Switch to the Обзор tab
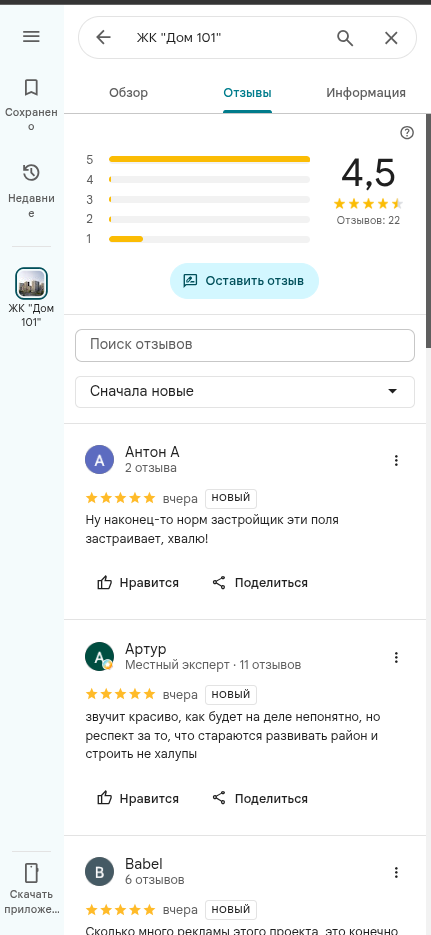The image size is (431, 935). 128,92
